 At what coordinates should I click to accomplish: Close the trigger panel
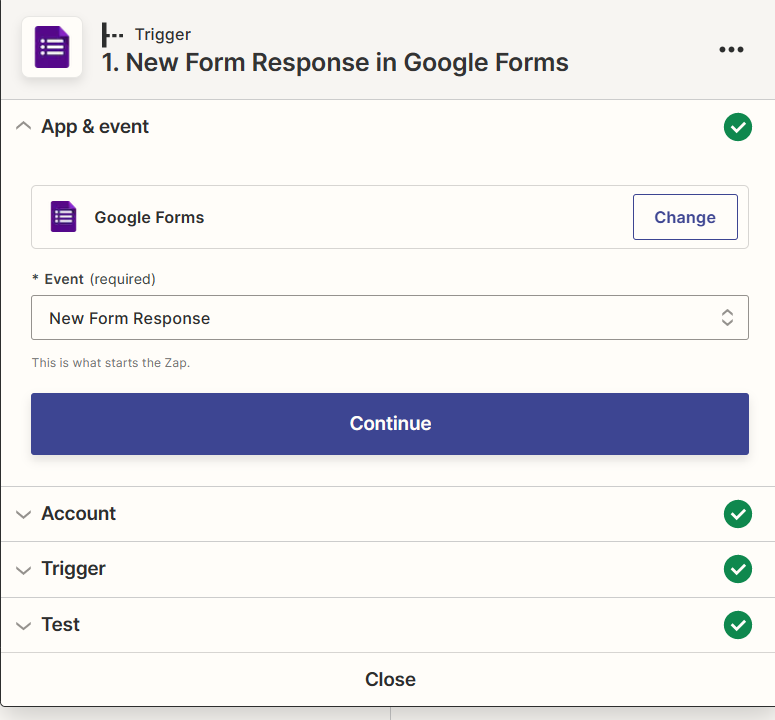(x=390, y=679)
